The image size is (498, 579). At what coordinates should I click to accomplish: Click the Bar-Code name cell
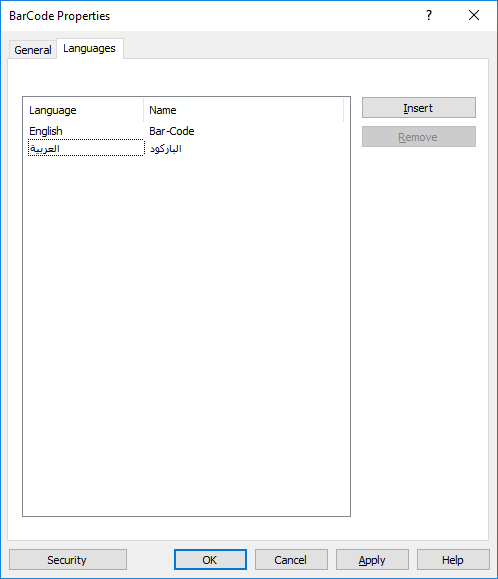coord(172,131)
